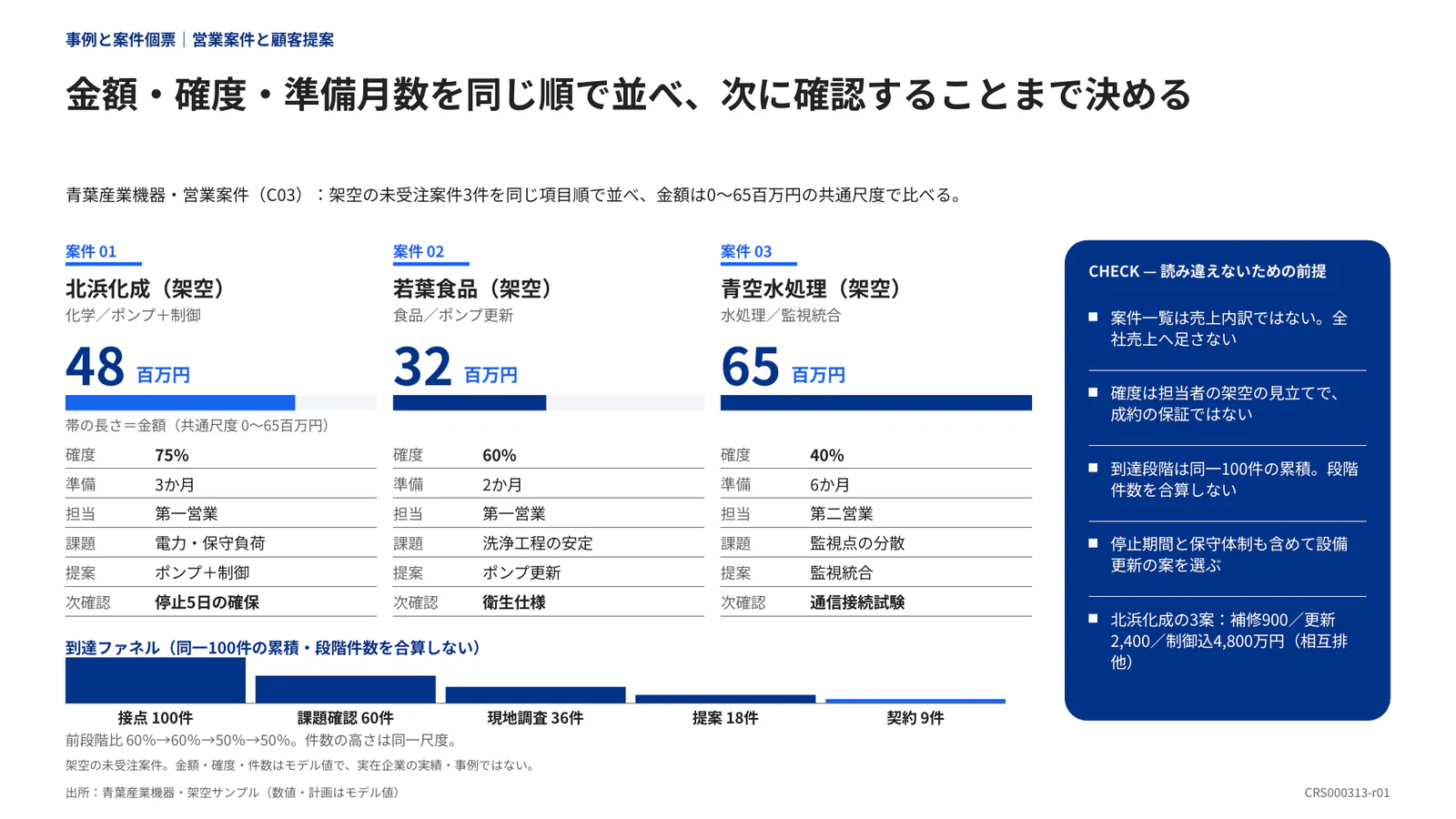Click the 洗浄工程の安定 issue cell

click(x=538, y=543)
